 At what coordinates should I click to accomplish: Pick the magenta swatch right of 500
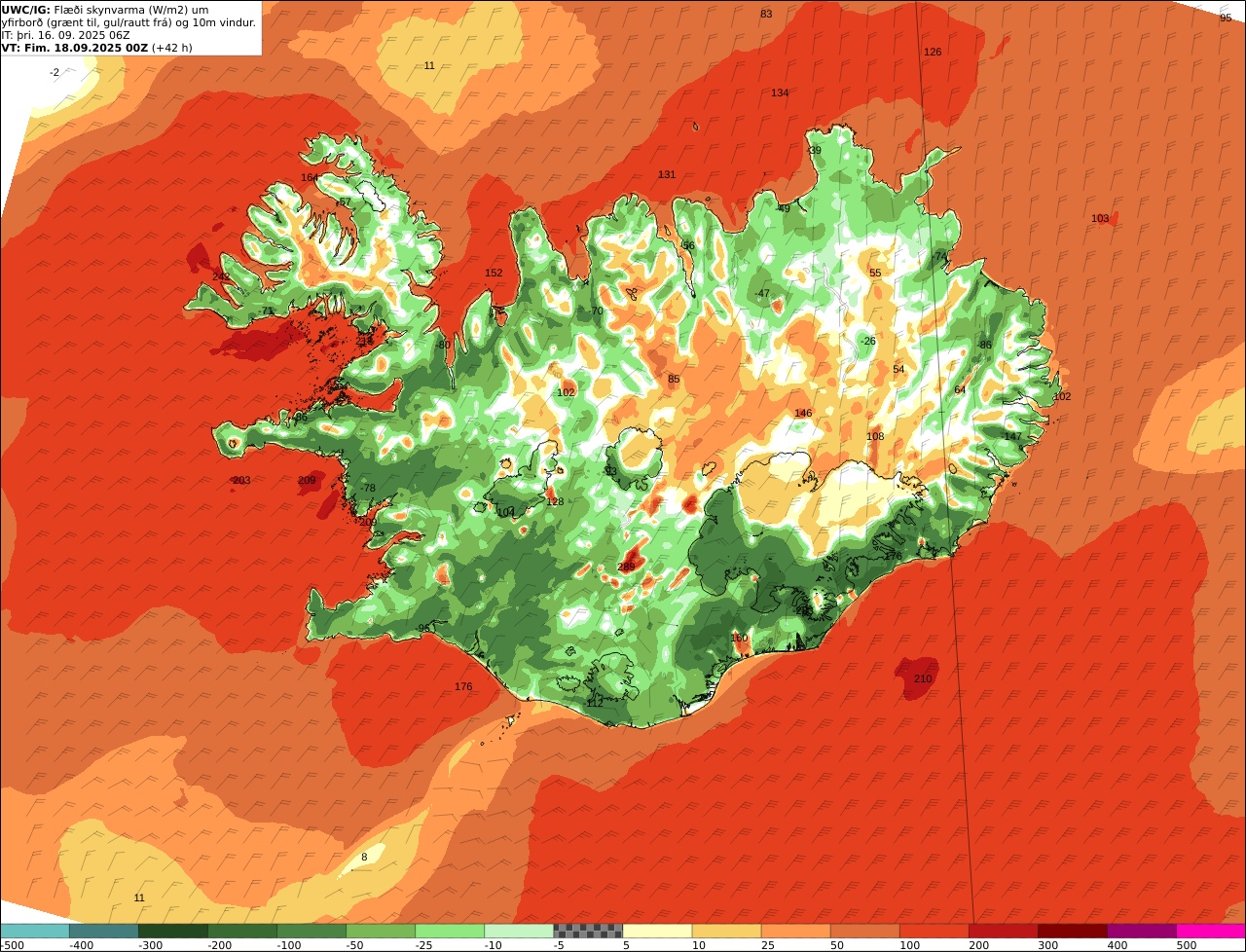[x=1211, y=931]
